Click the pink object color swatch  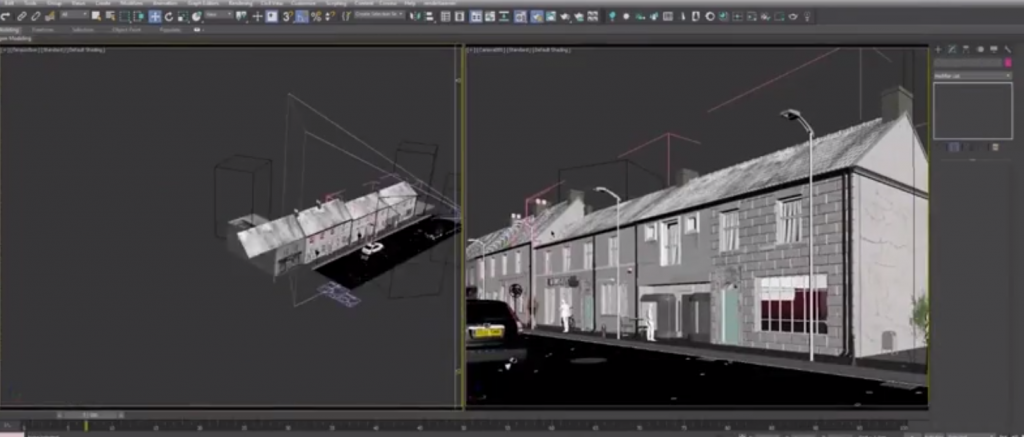point(1007,62)
